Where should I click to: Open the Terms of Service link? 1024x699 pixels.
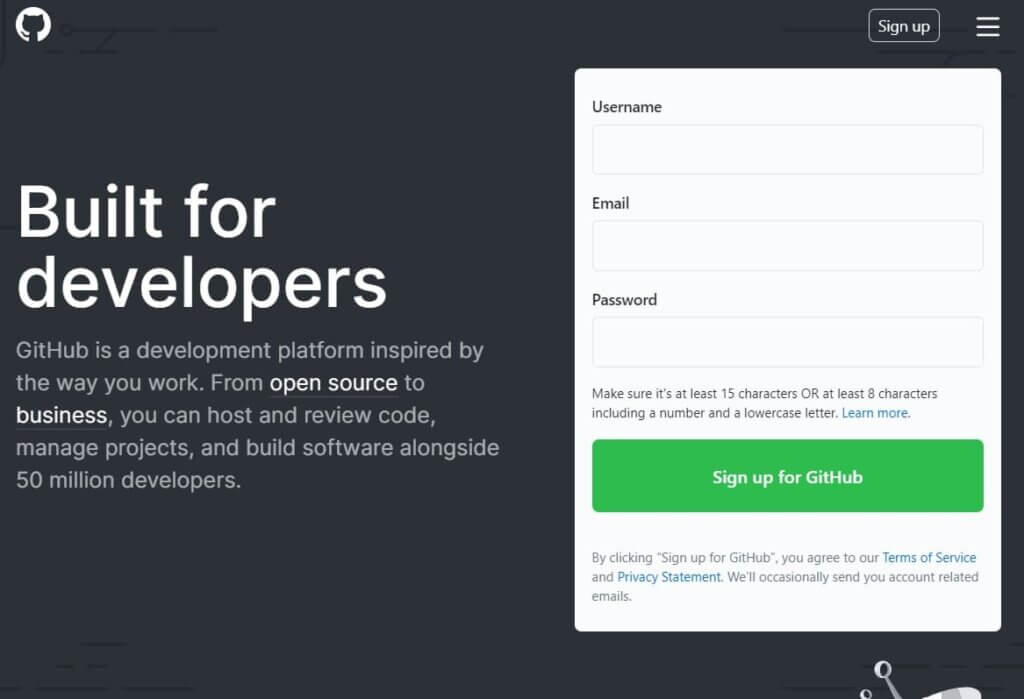tap(929, 557)
